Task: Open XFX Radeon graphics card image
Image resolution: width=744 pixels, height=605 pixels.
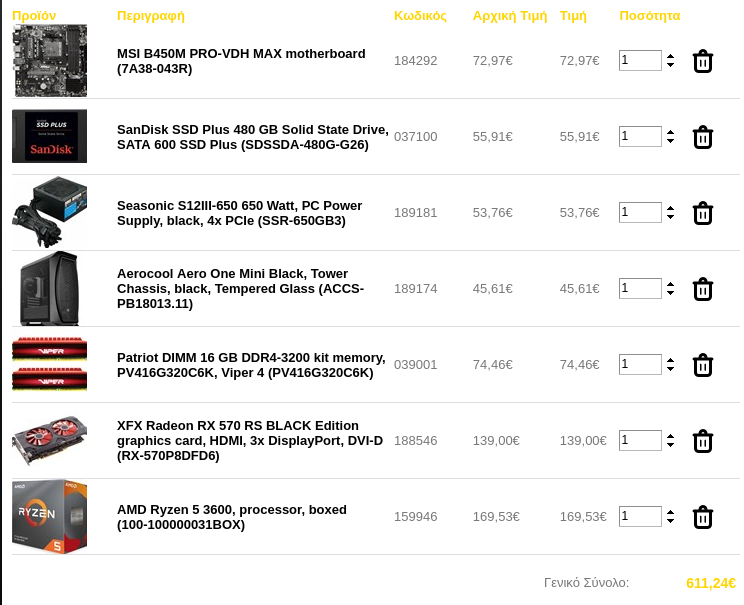Action: pyautogui.click(x=49, y=441)
